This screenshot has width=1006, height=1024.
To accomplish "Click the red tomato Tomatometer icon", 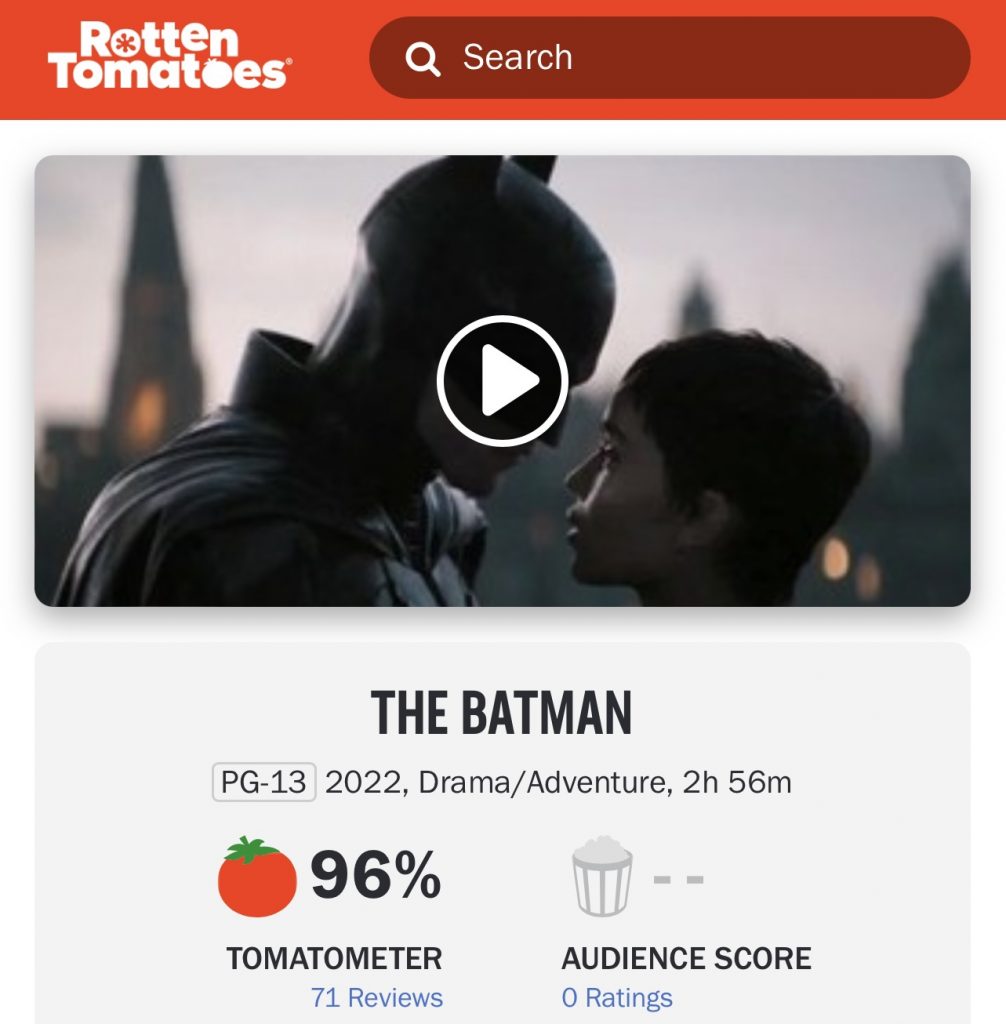I will tap(257, 877).
